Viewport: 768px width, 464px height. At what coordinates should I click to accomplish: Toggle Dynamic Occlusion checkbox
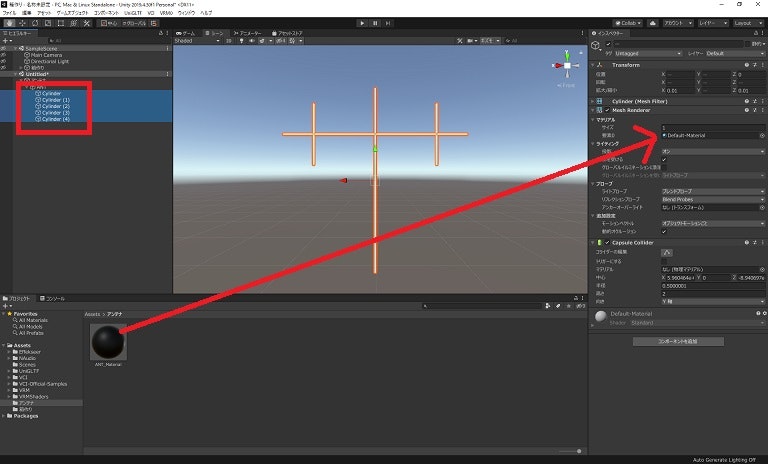(664, 231)
